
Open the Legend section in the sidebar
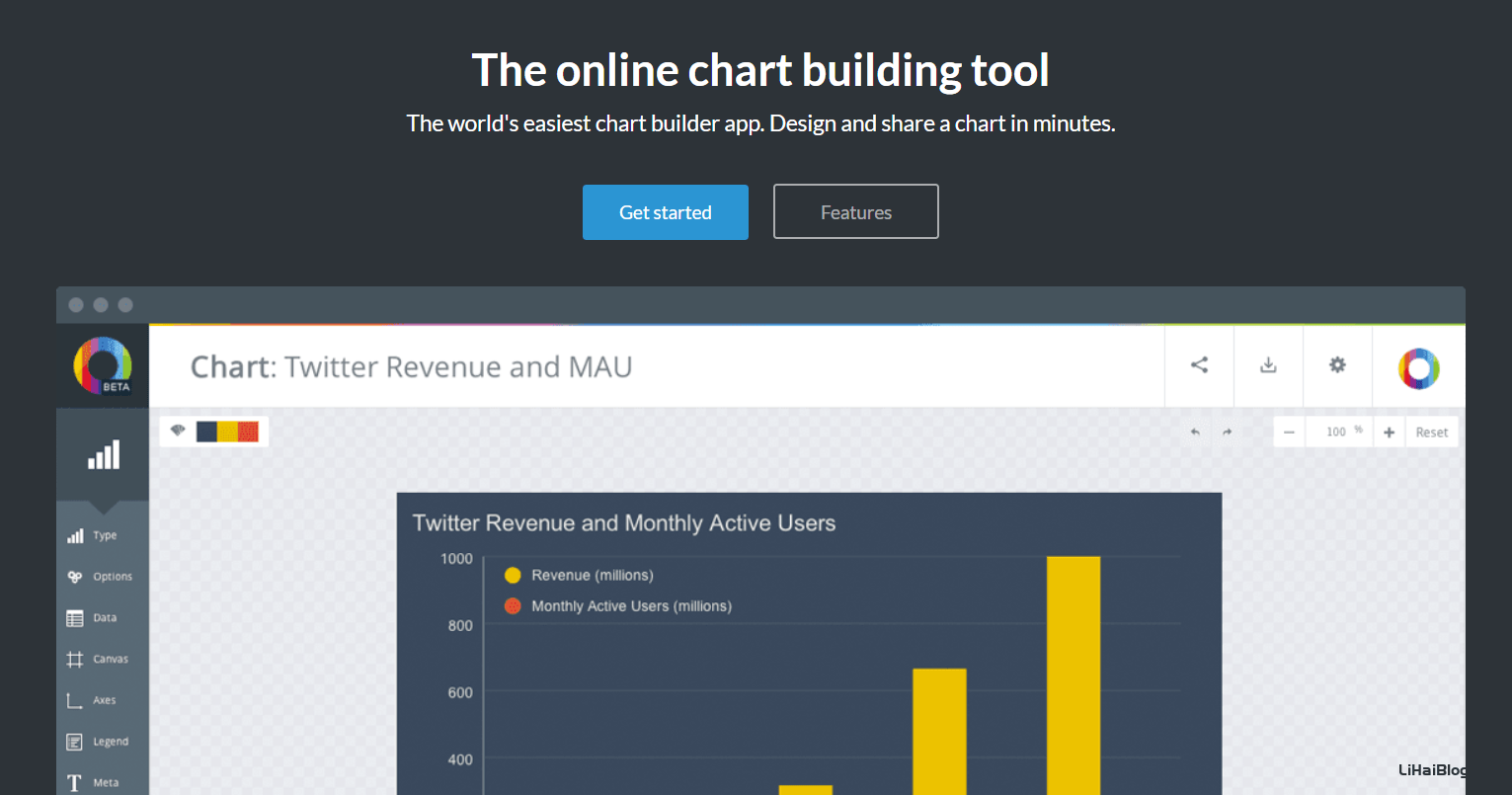click(103, 742)
